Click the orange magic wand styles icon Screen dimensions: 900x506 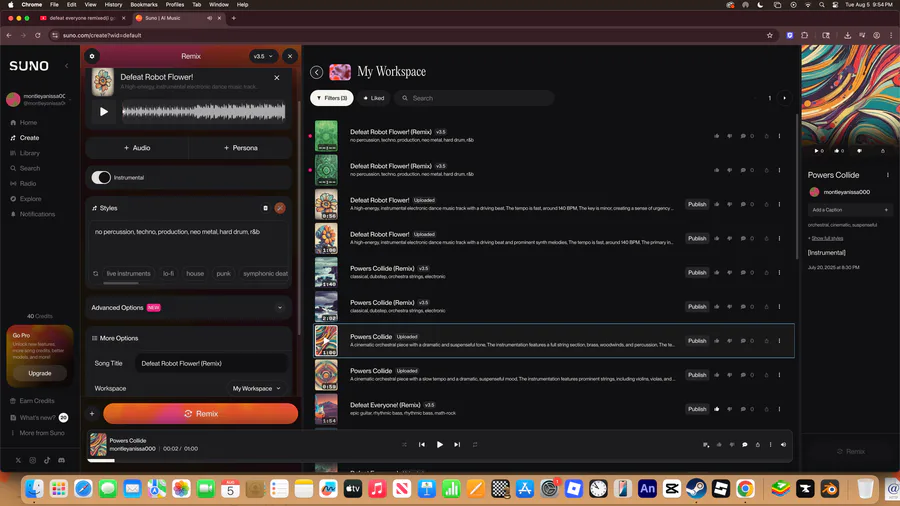280,208
